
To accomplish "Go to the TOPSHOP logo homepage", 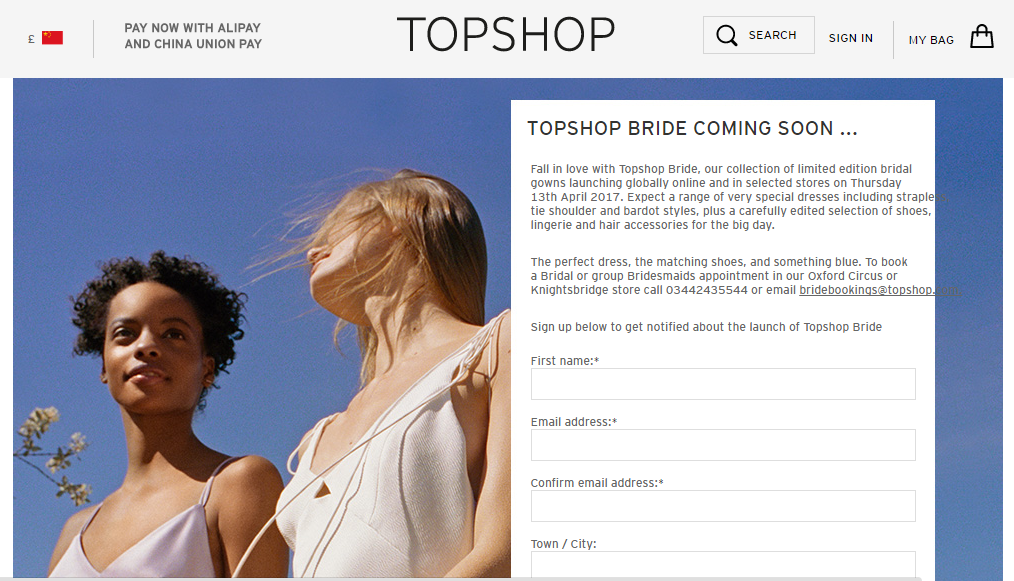I will (x=506, y=35).
